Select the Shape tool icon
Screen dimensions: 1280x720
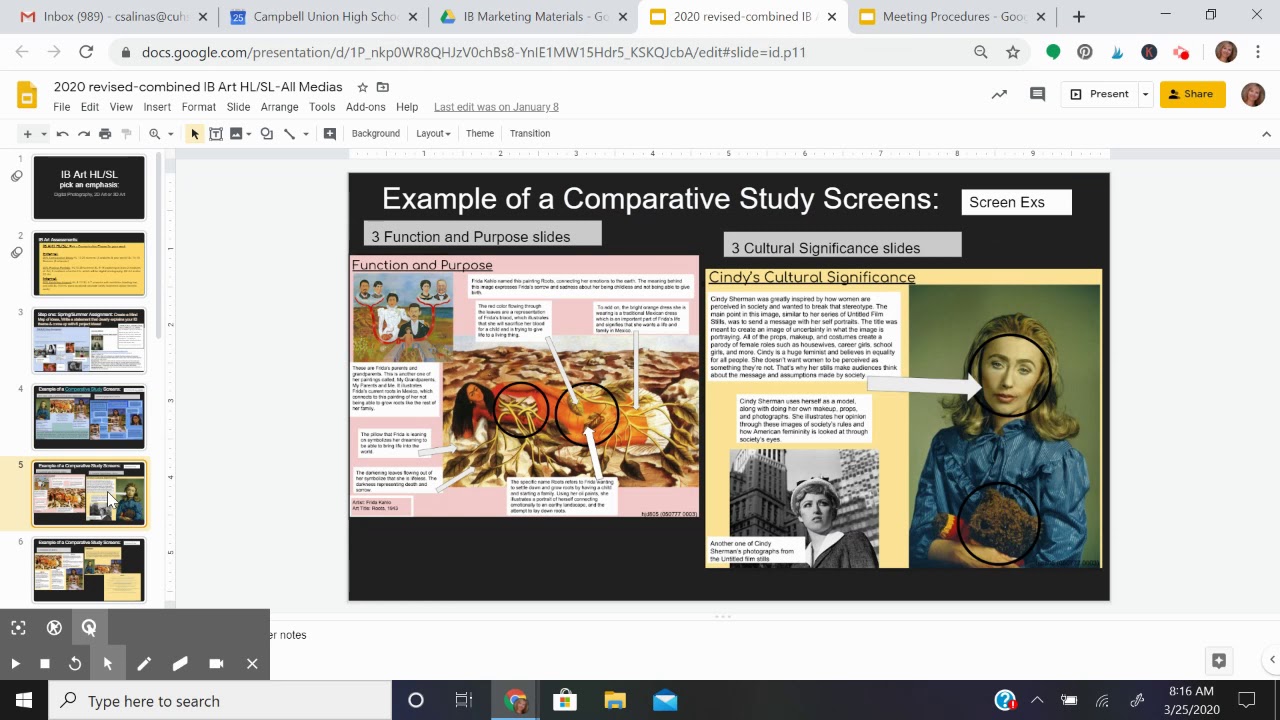coord(266,134)
